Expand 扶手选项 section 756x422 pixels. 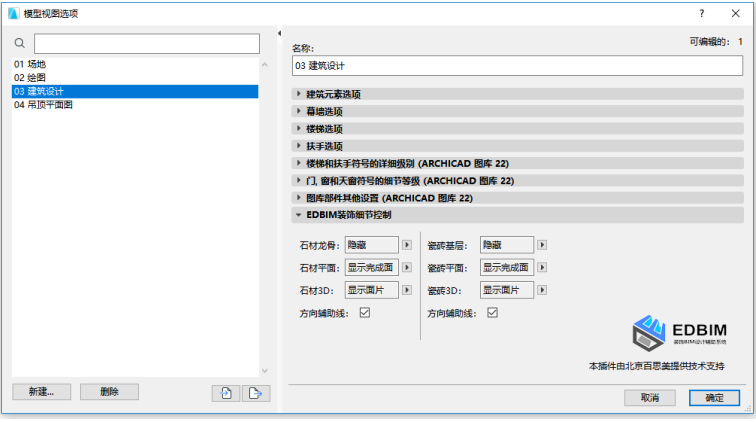[x=517, y=146]
